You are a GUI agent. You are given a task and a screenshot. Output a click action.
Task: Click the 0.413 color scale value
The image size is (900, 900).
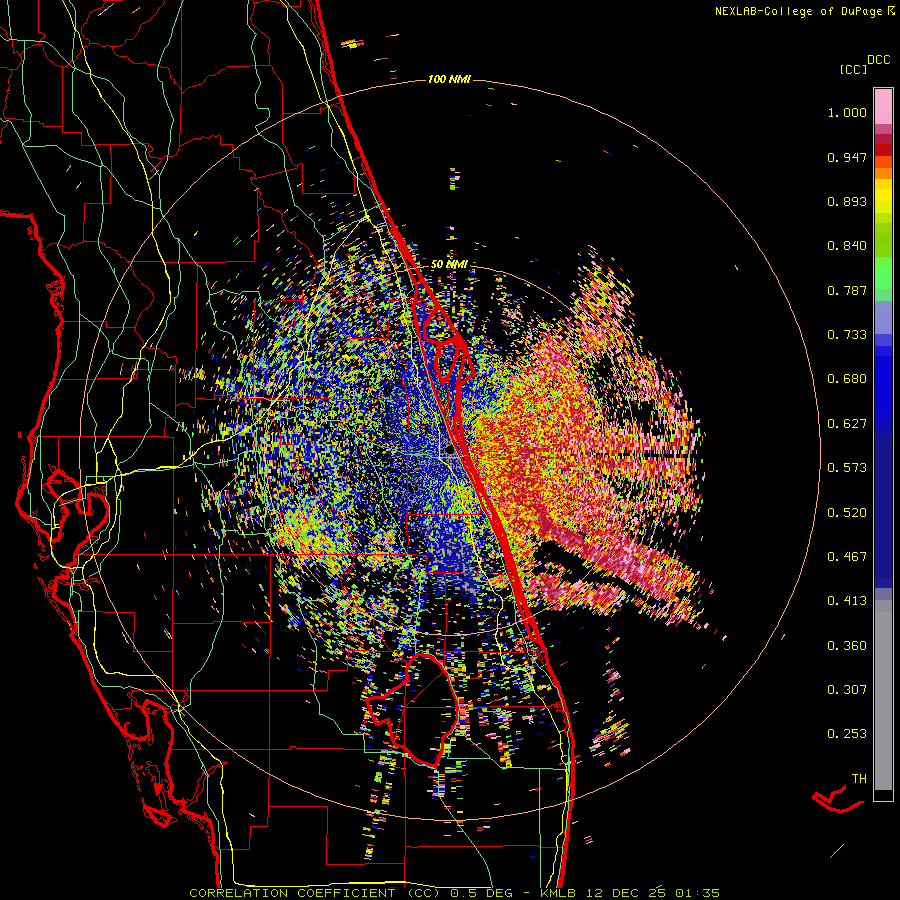coord(847,601)
